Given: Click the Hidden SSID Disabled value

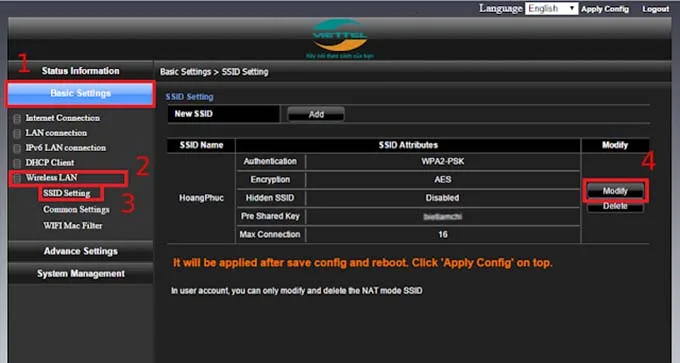Looking at the screenshot, I should pyautogui.click(x=443, y=198).
